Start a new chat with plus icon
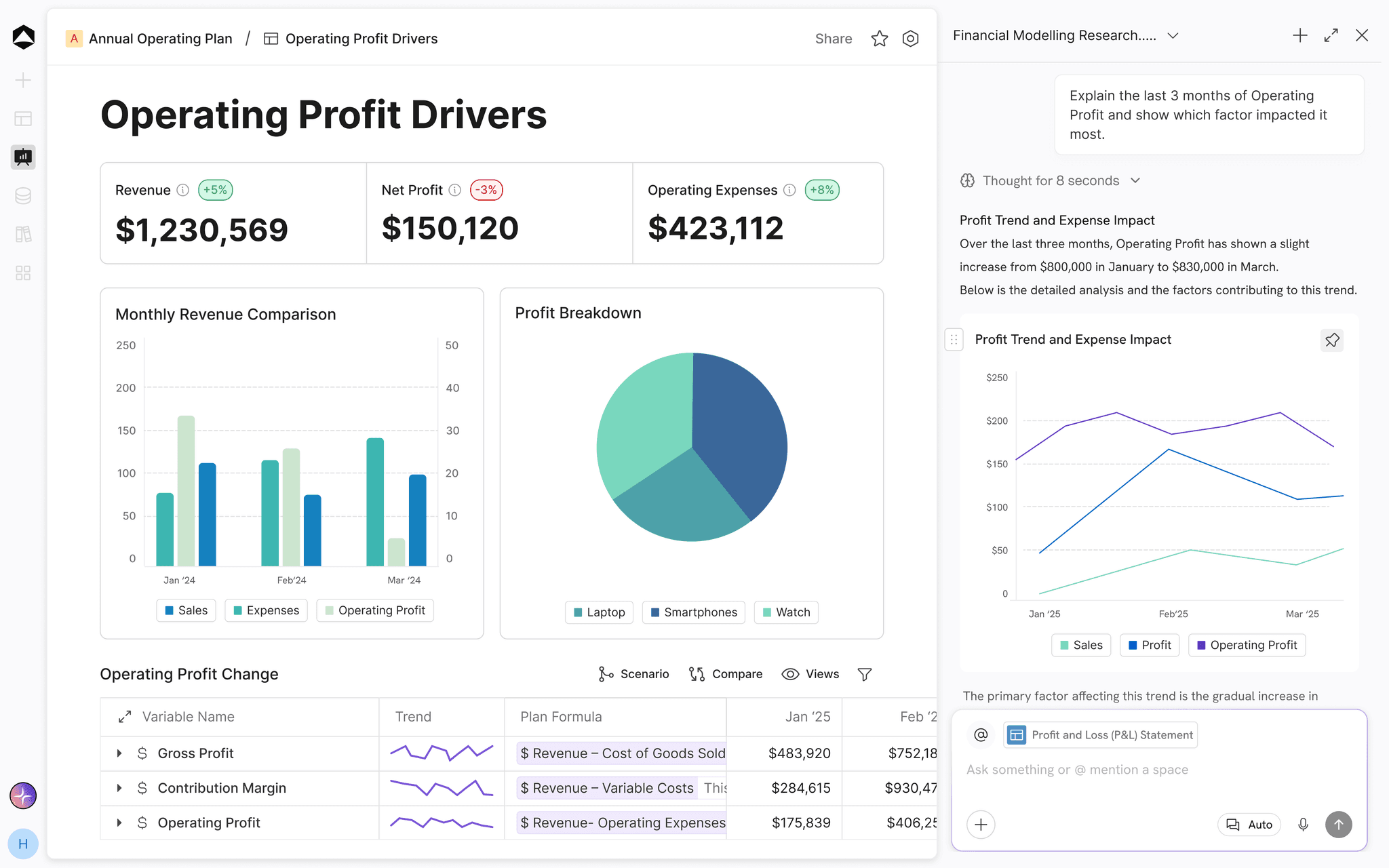The height and width of the screenshot is (868, 1389). pyautogui.click(x=1300, y=35)
